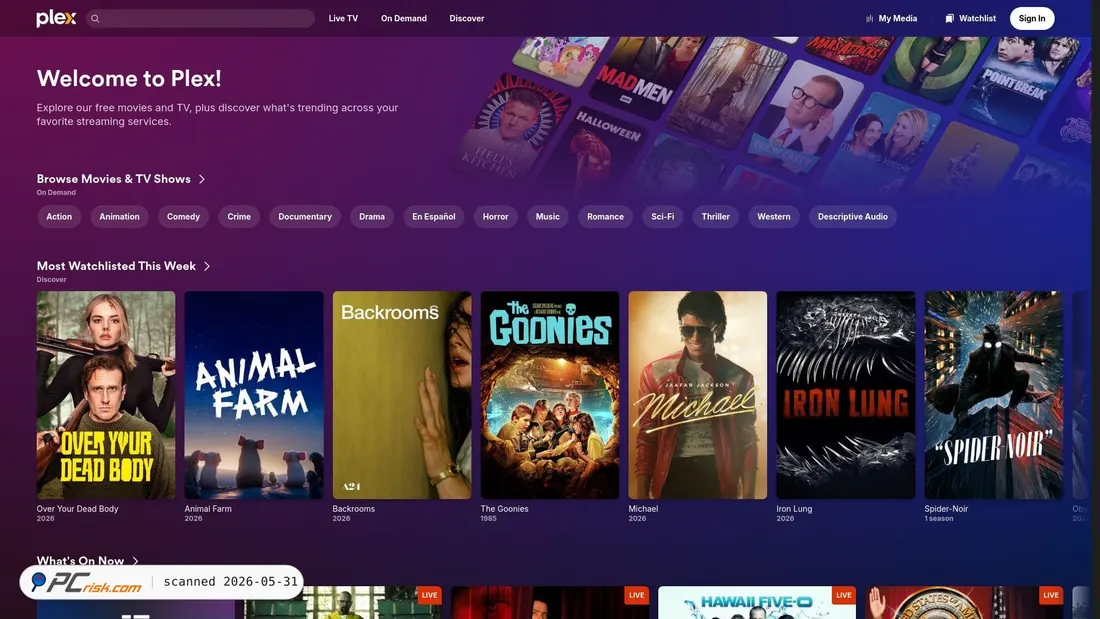
Task: Click the Plex logo
Action: click(56, 18)
